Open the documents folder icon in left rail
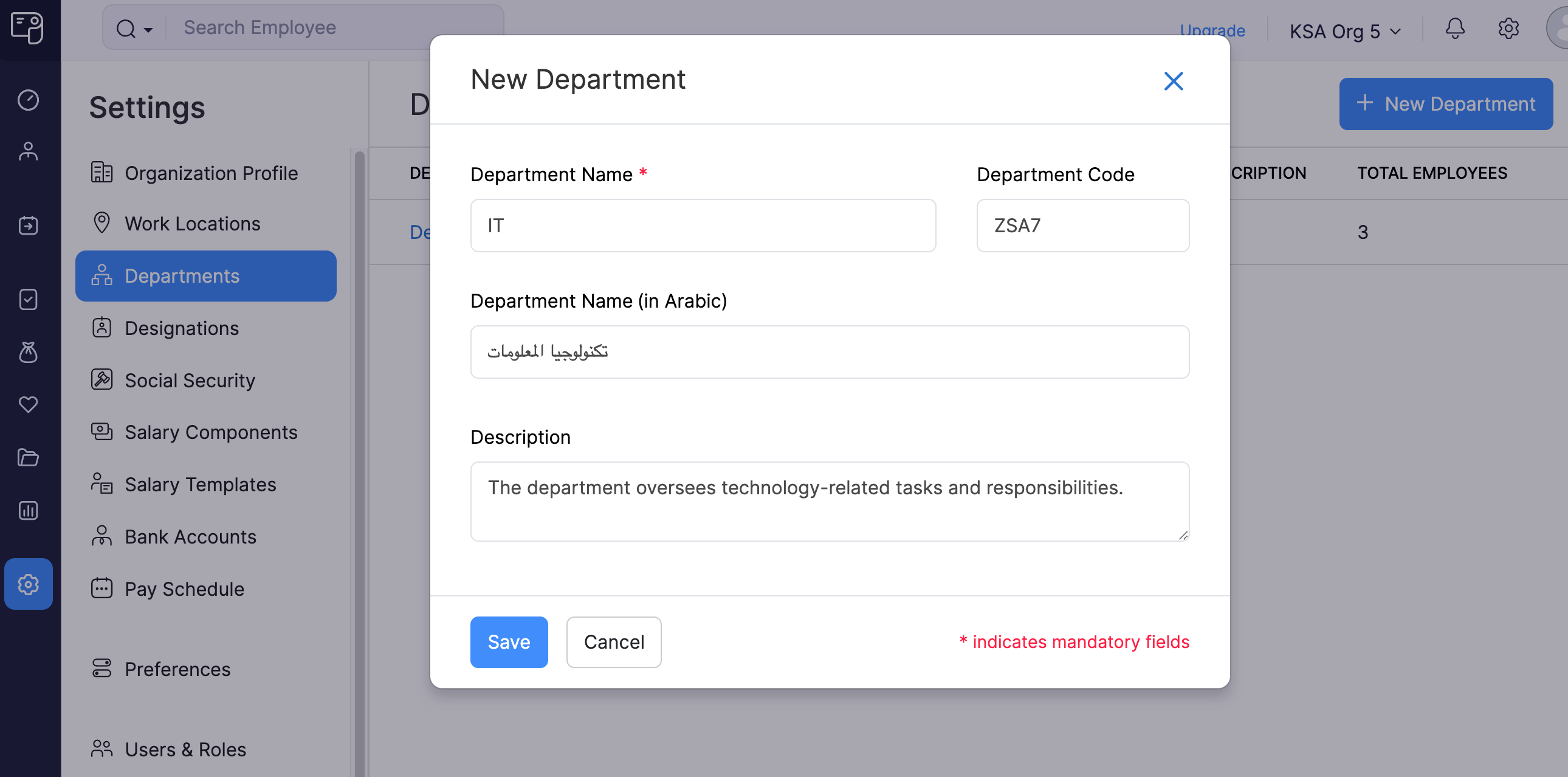Image resolution: width=1568 pixels, height=777 pixels. tap(28, 457)
